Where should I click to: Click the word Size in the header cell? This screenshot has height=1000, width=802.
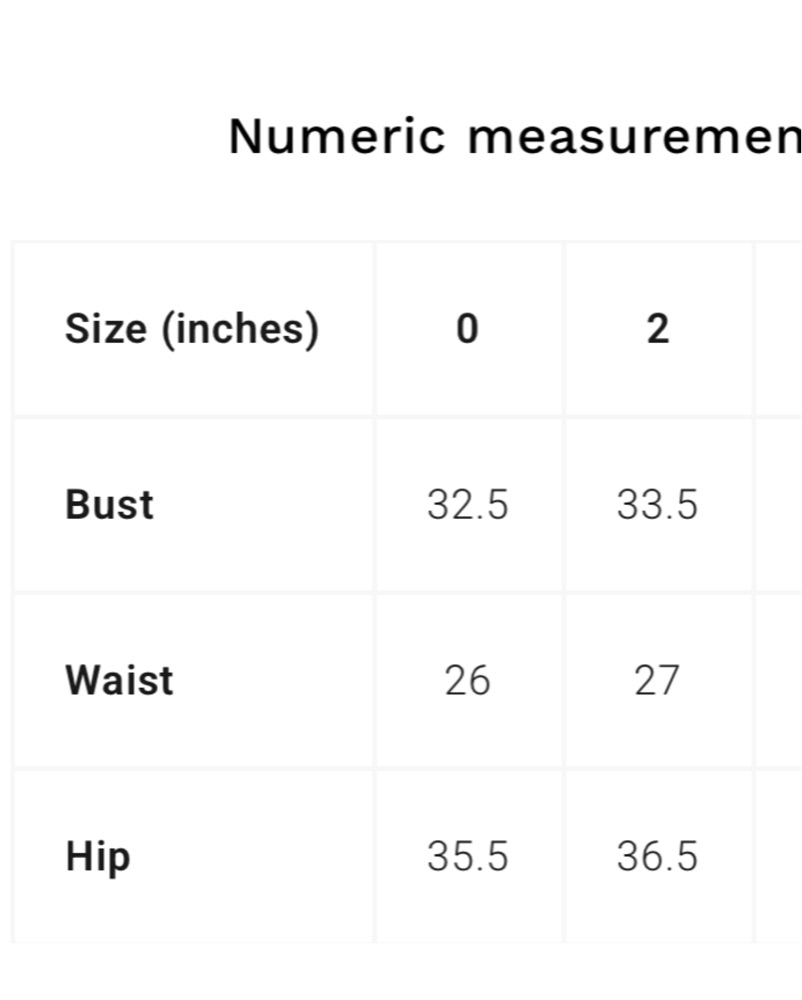(106, 329)
